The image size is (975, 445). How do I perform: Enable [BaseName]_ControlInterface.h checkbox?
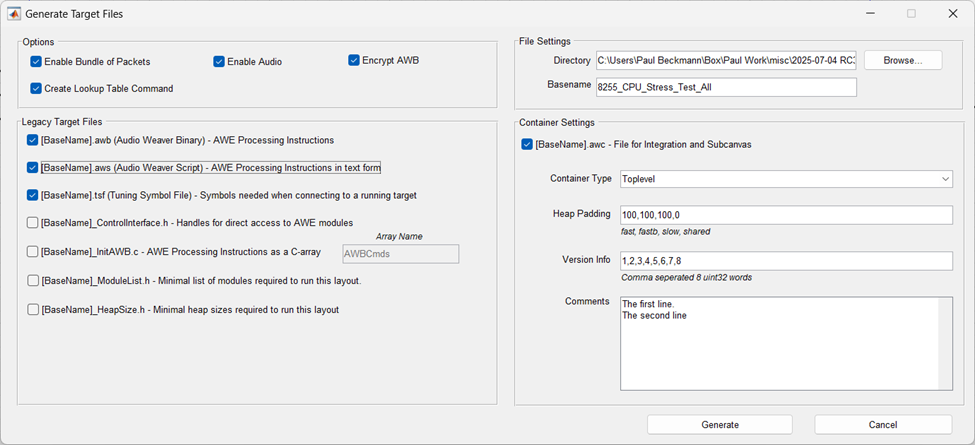click(x=33, y=222)
